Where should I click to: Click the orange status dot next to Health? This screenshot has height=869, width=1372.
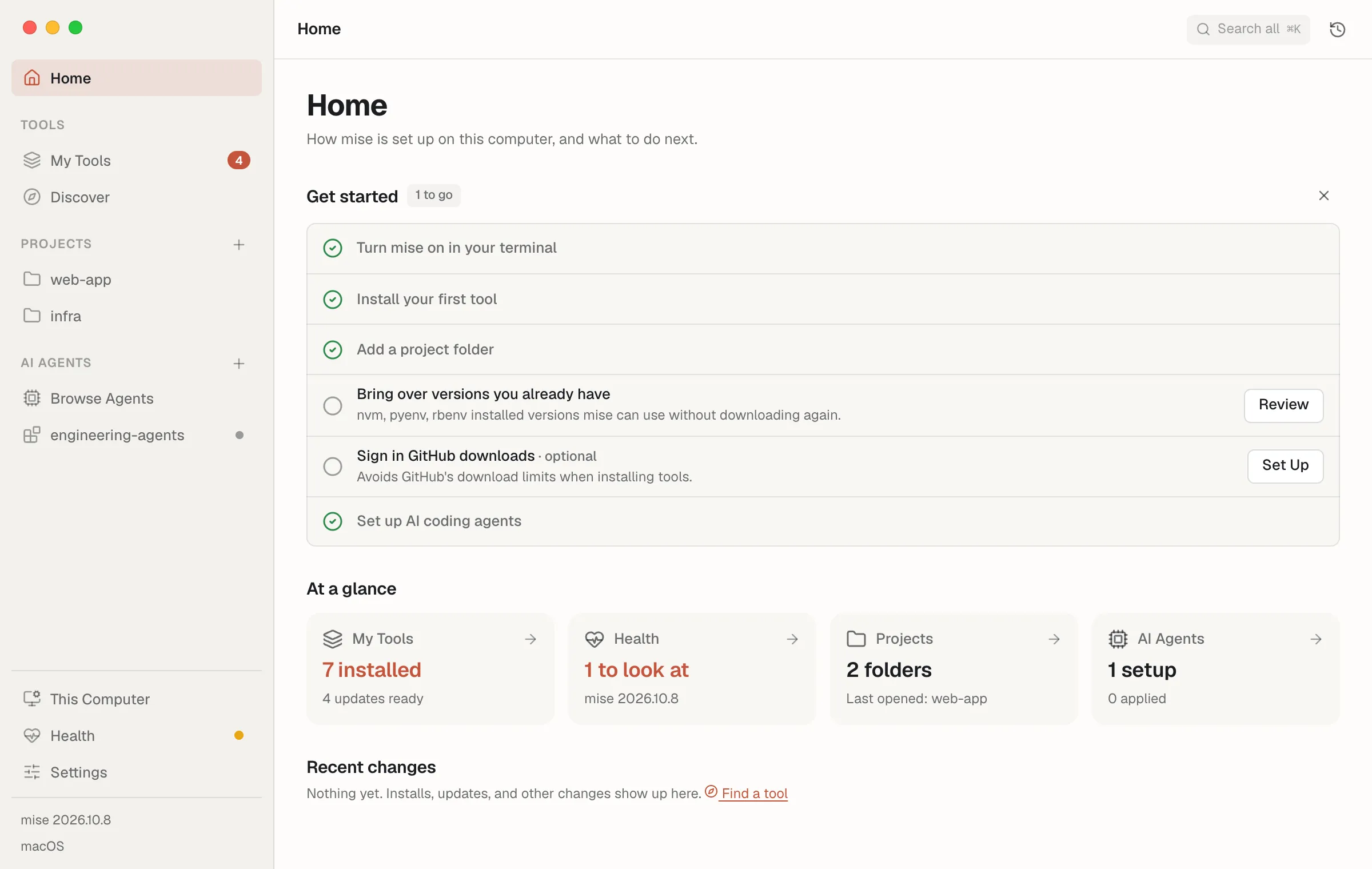[x=239, y=735]
